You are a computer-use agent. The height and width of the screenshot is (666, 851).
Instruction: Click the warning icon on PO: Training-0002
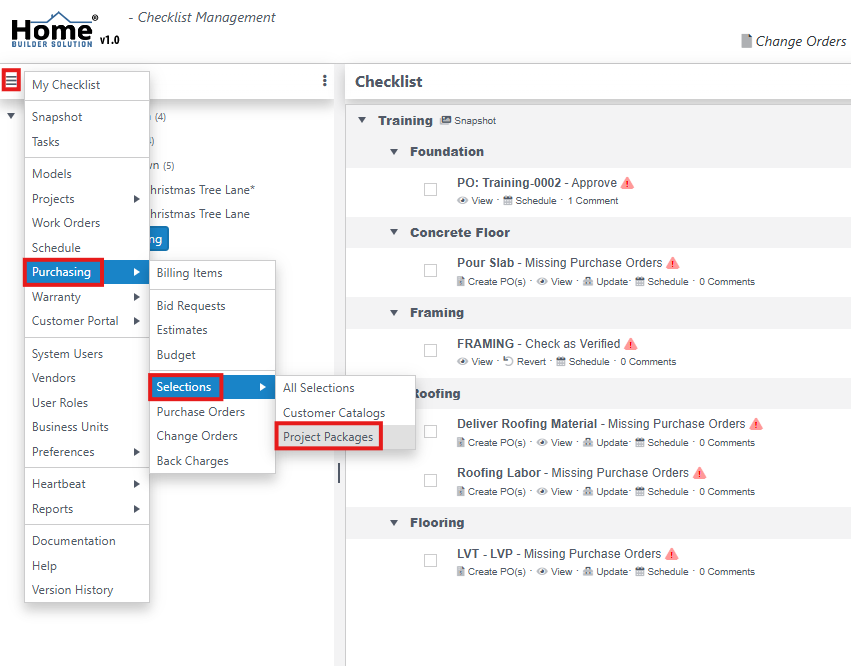tap(627, 183)
